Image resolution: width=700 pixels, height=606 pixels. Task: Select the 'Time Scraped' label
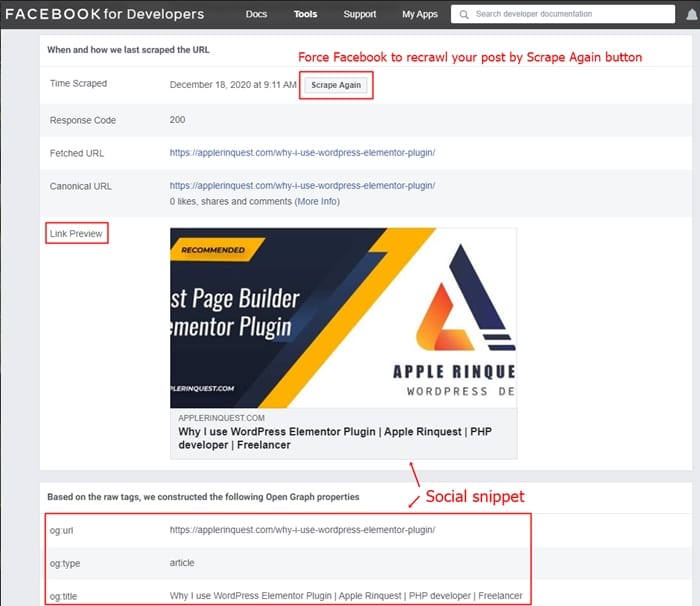click(78, 84)
